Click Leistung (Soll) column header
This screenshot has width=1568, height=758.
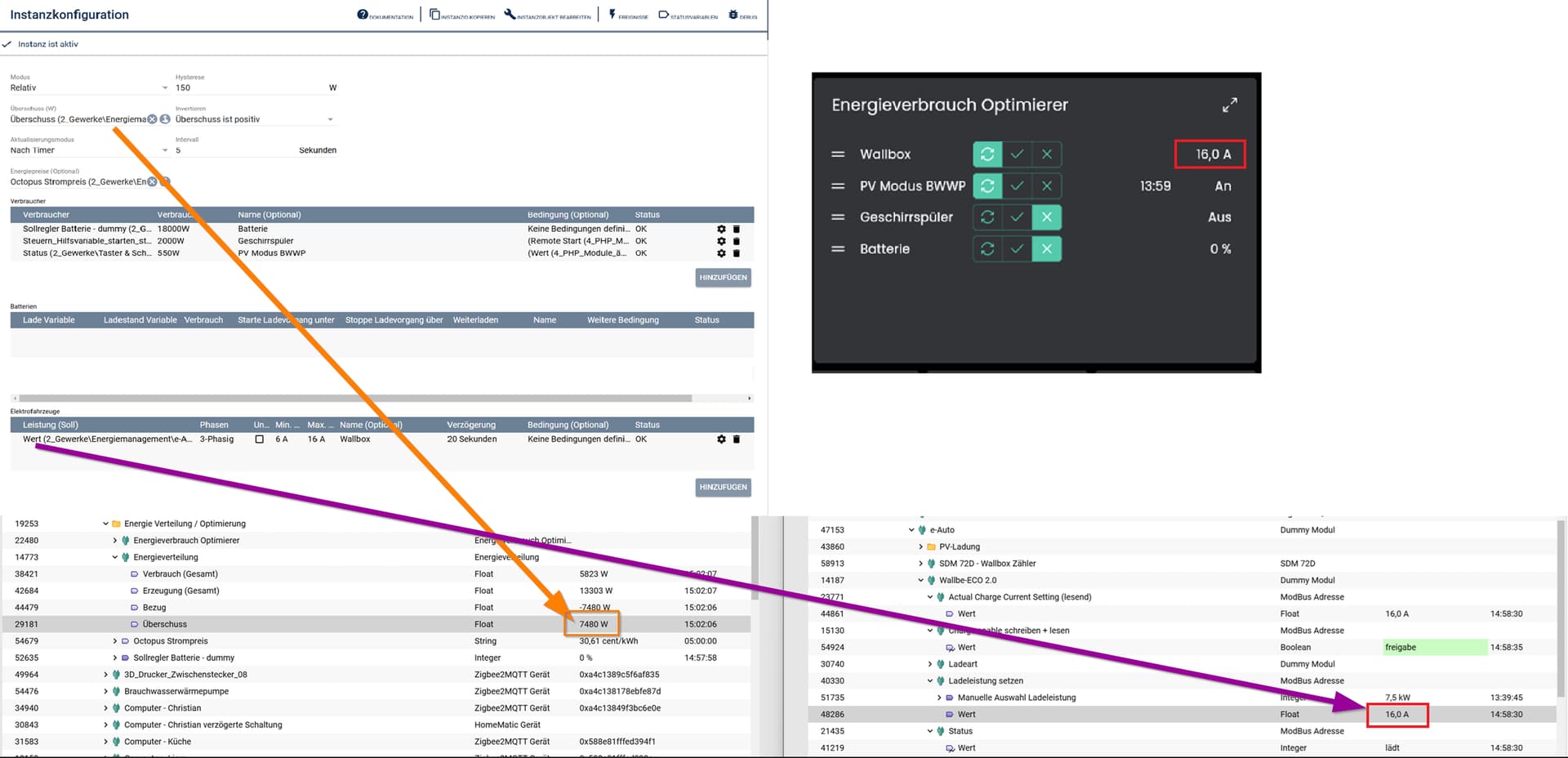(51, 425)
